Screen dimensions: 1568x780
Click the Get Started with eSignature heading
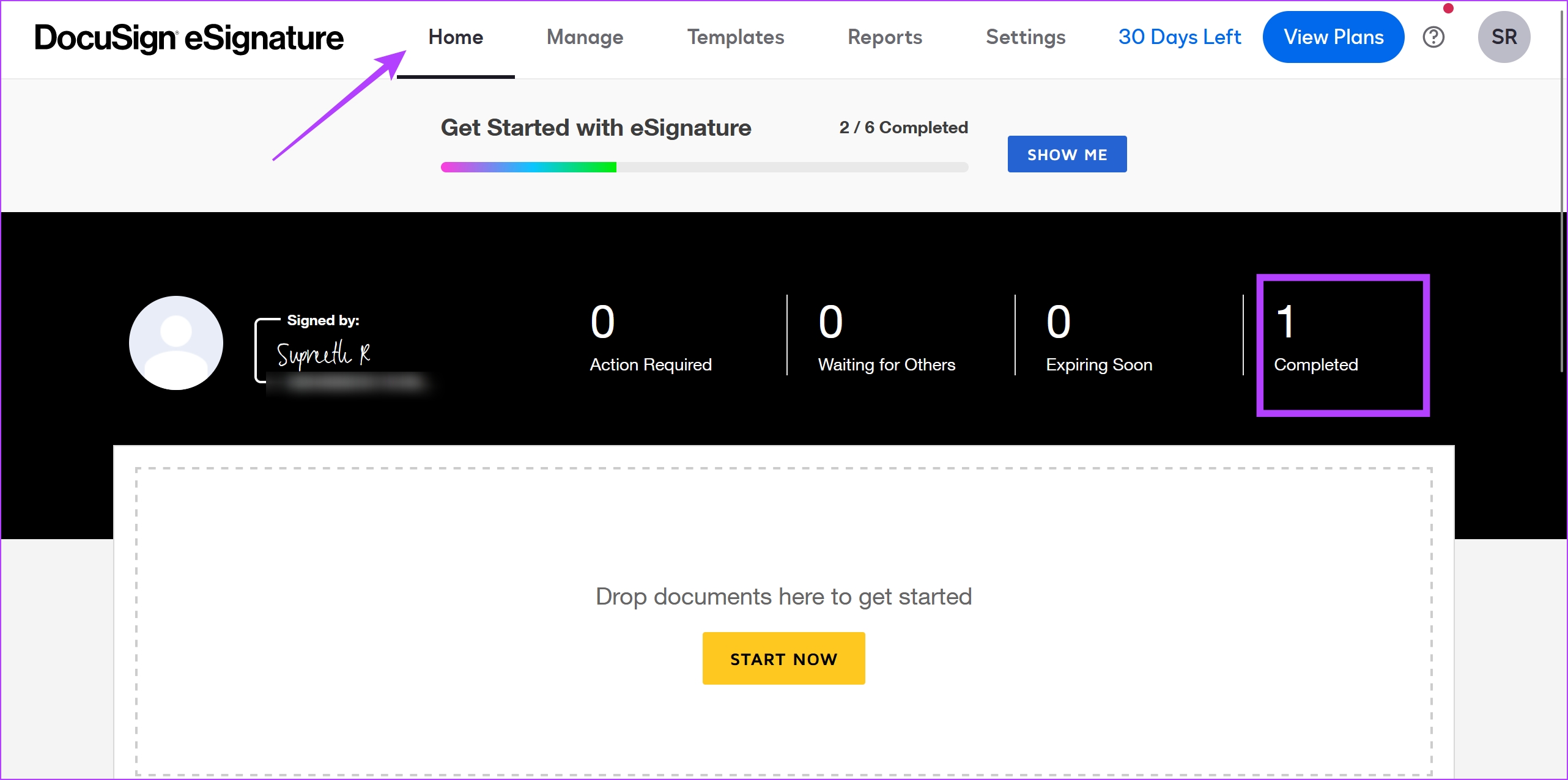tap(596, 128)
